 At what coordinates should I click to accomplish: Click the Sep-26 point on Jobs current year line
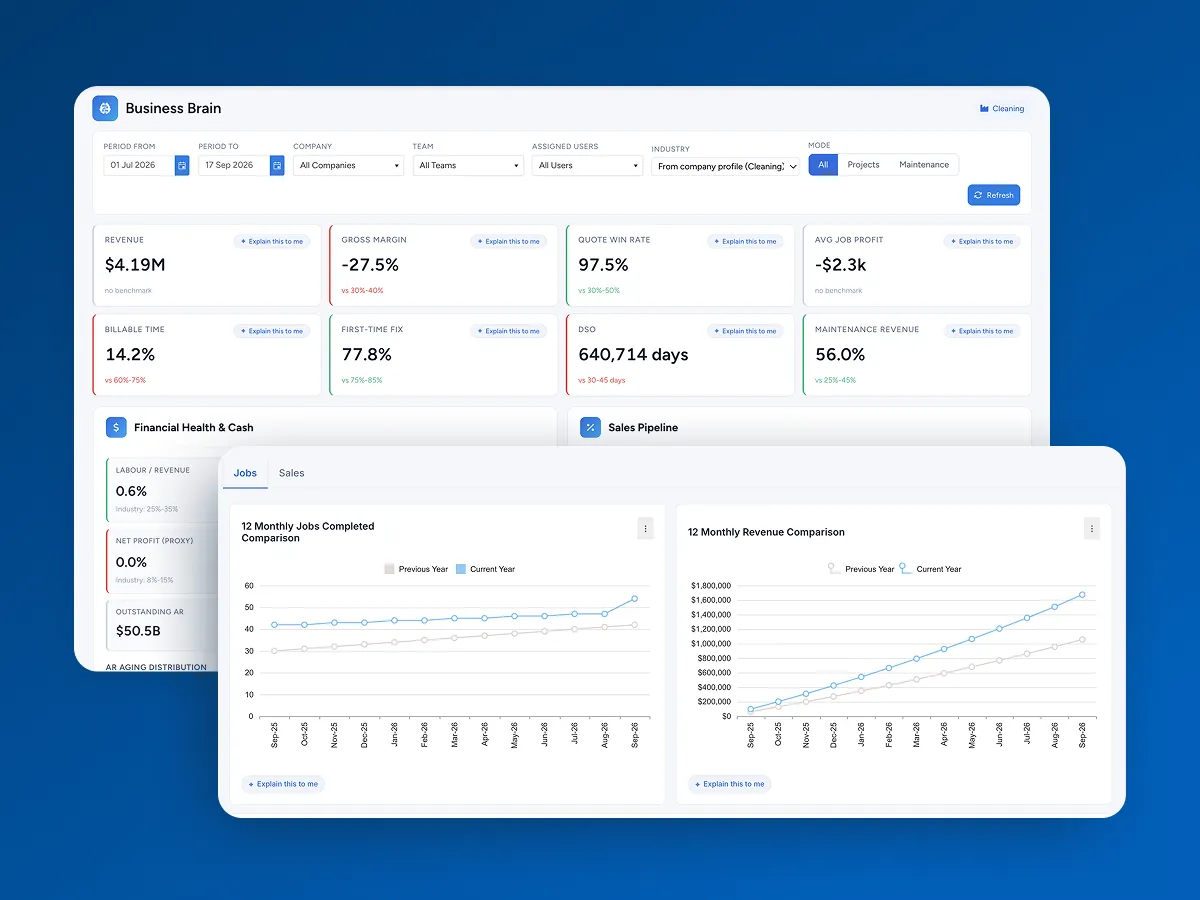pos(634,599)
